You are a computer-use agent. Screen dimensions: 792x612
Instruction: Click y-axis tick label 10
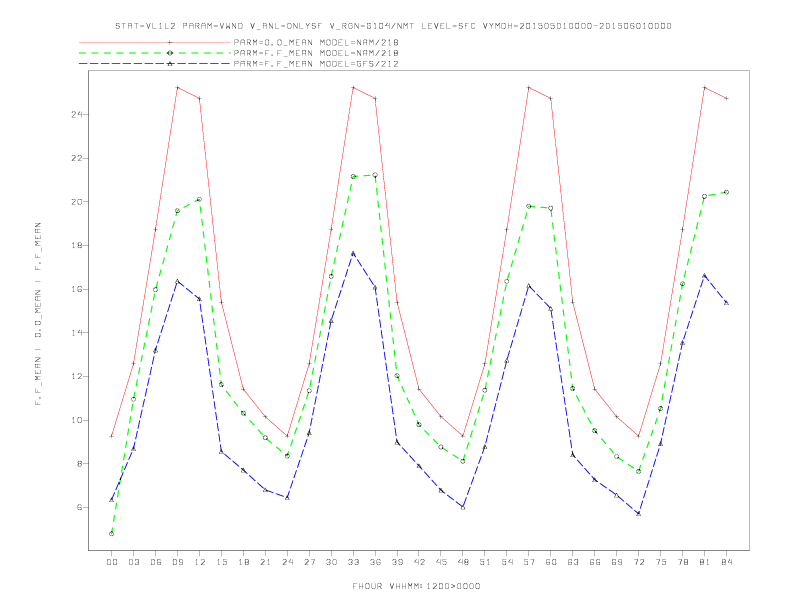coord(77,420)
